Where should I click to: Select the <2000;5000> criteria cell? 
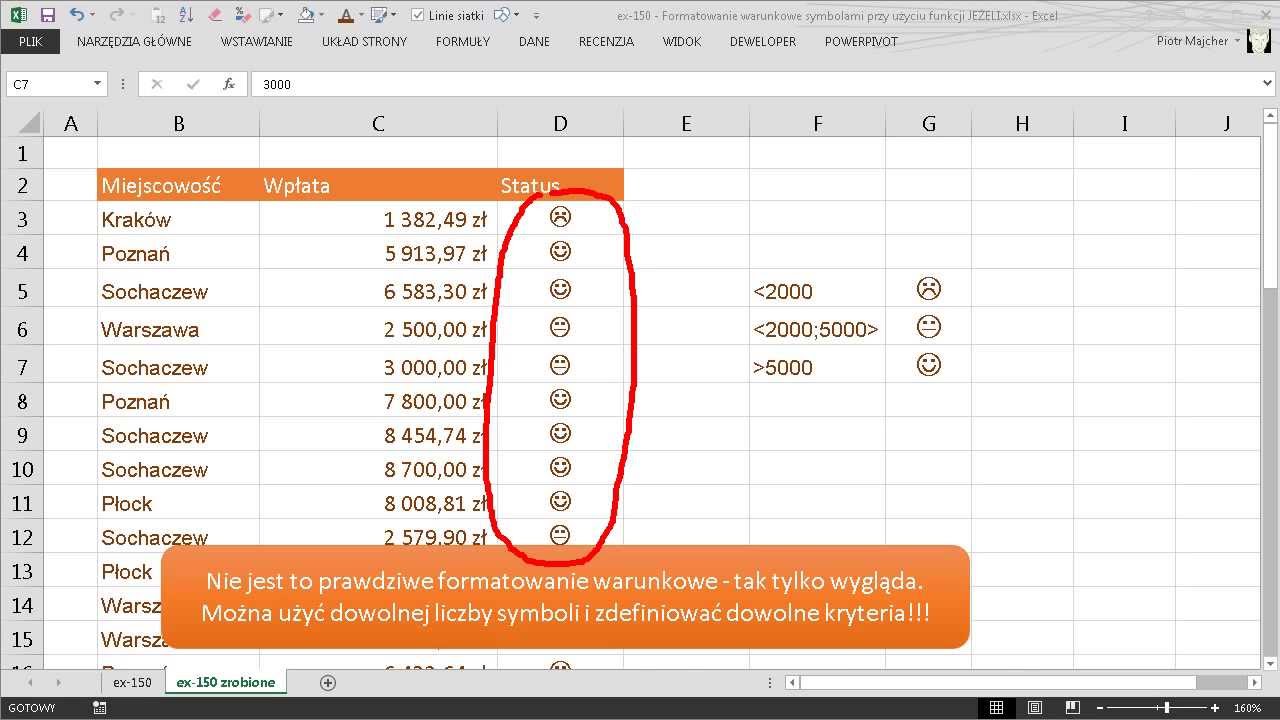[x=817, y=329]
